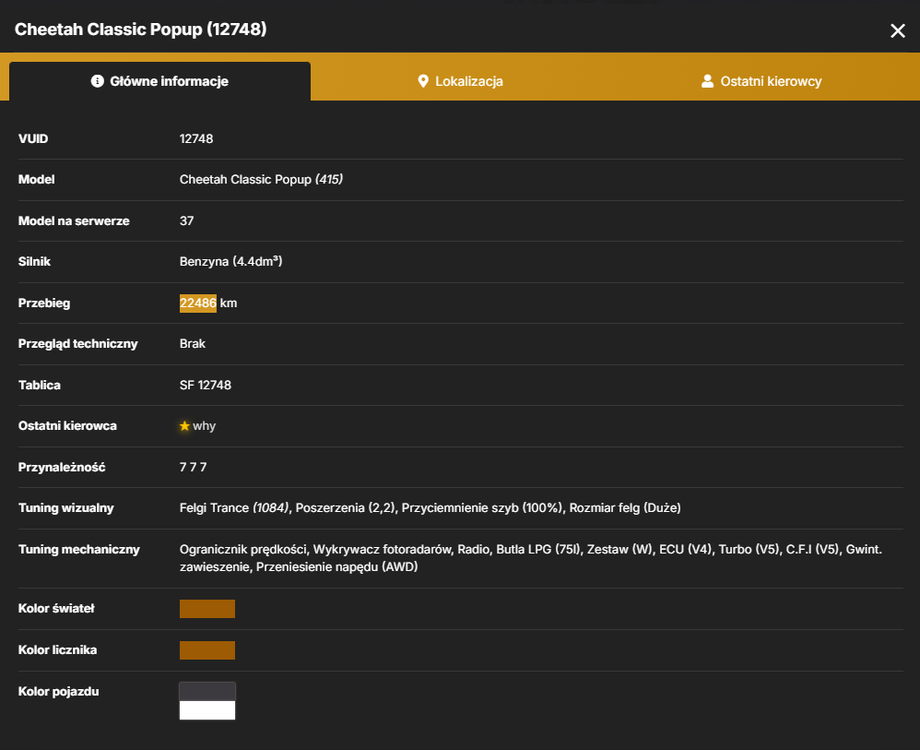Open last driver profile link why
Screen dimensions: 920x750
204,425
